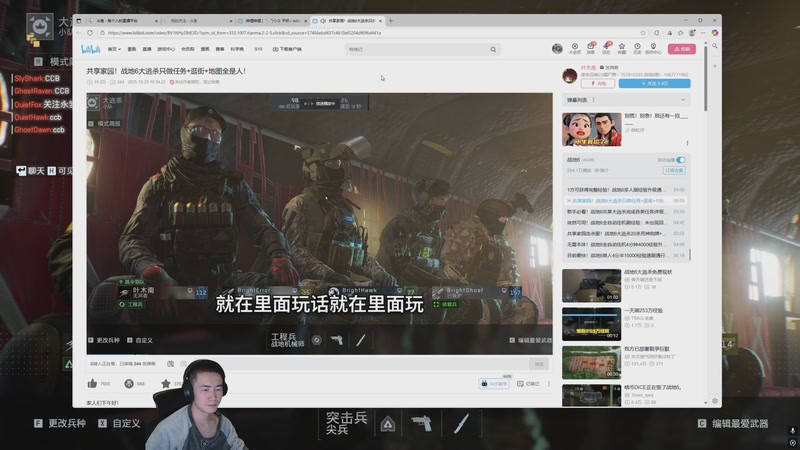The width and height of the screenshot is (800, 450).
Task: Click the bilibili logo in the header
Action: [91, 49]
